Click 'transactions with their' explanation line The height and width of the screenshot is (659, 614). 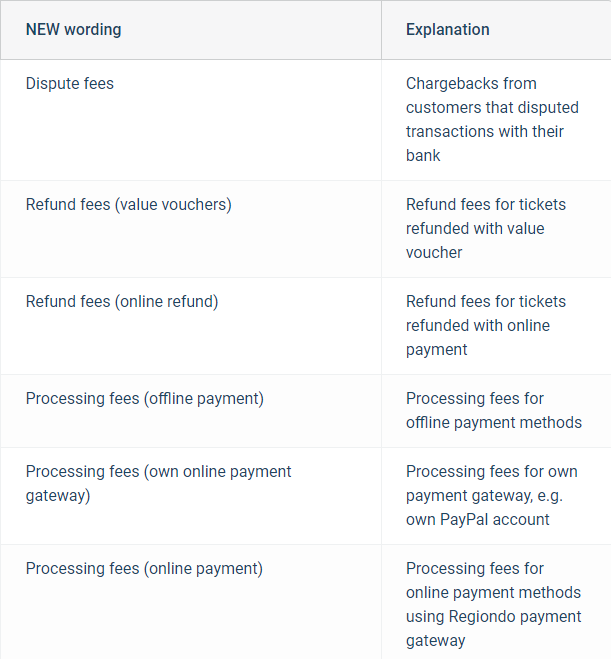point(485,132)
